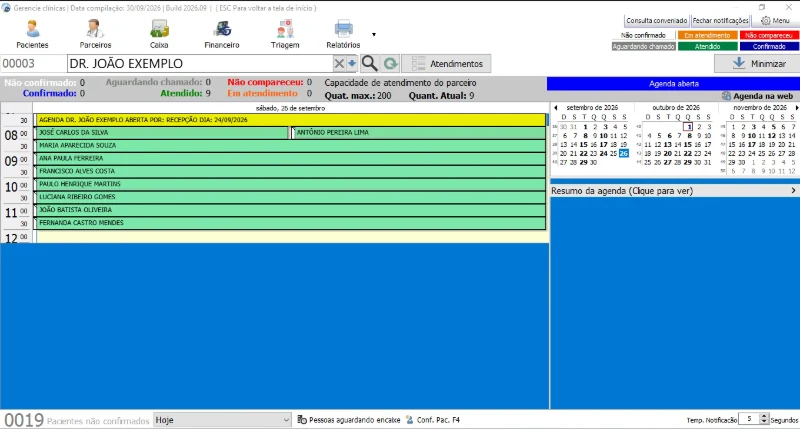Screen dimensions: 800x429
Task: Select appointment ANA PAULA FERREIRA
Action: point(291,158)
